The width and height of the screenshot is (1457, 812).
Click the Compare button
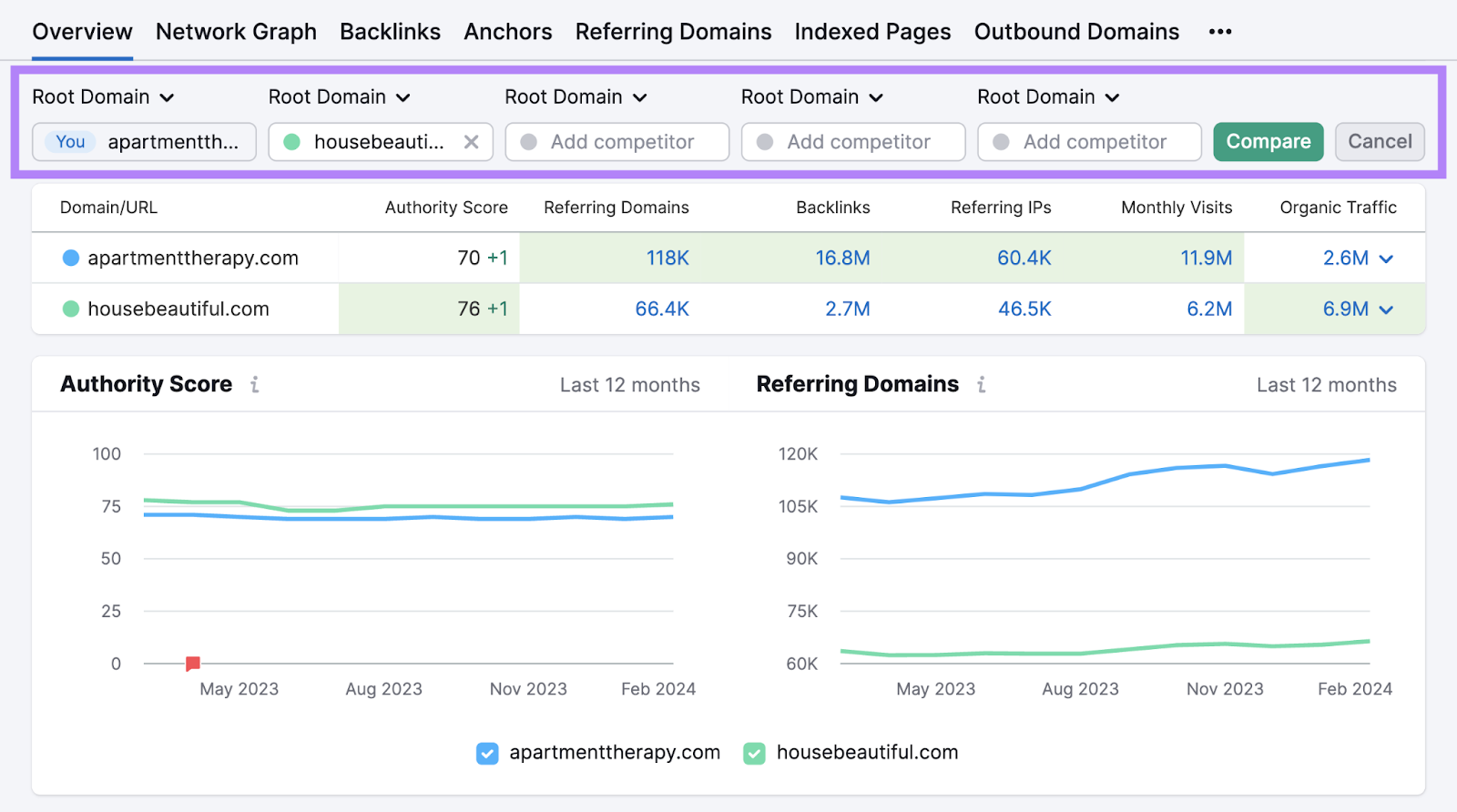coord(1268,142)
